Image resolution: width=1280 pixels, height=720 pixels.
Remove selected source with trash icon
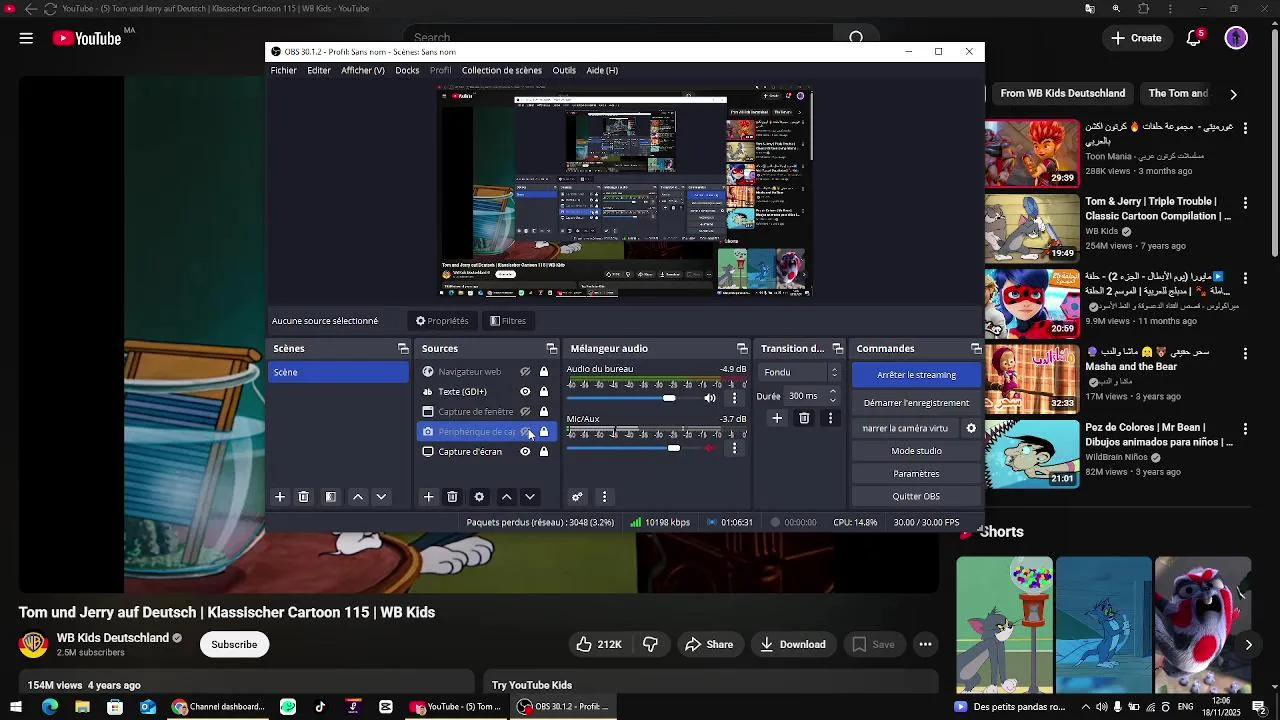click(452, 497)
